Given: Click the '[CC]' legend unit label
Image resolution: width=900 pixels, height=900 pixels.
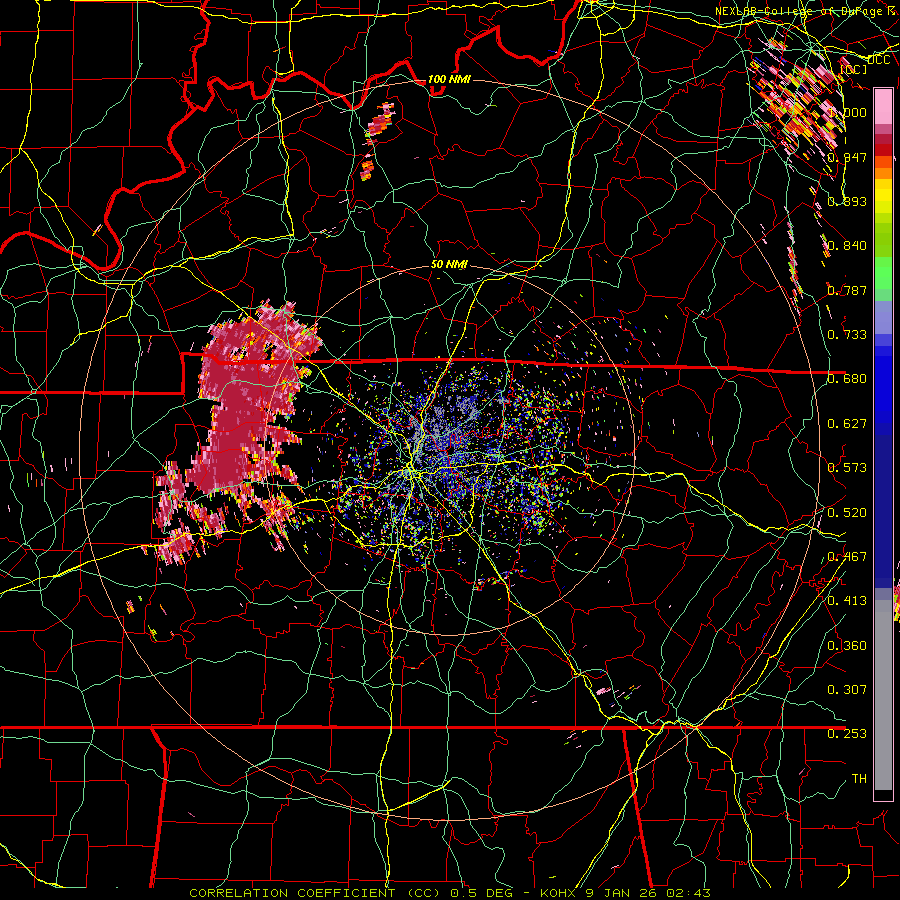Looking at the screenshot, I should (x=854, y=69).
